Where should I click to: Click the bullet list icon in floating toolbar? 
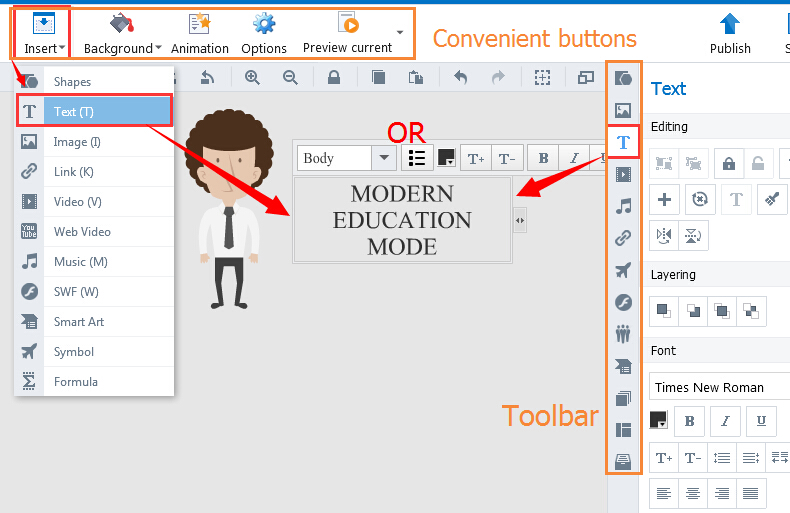(x=417, y=158)
